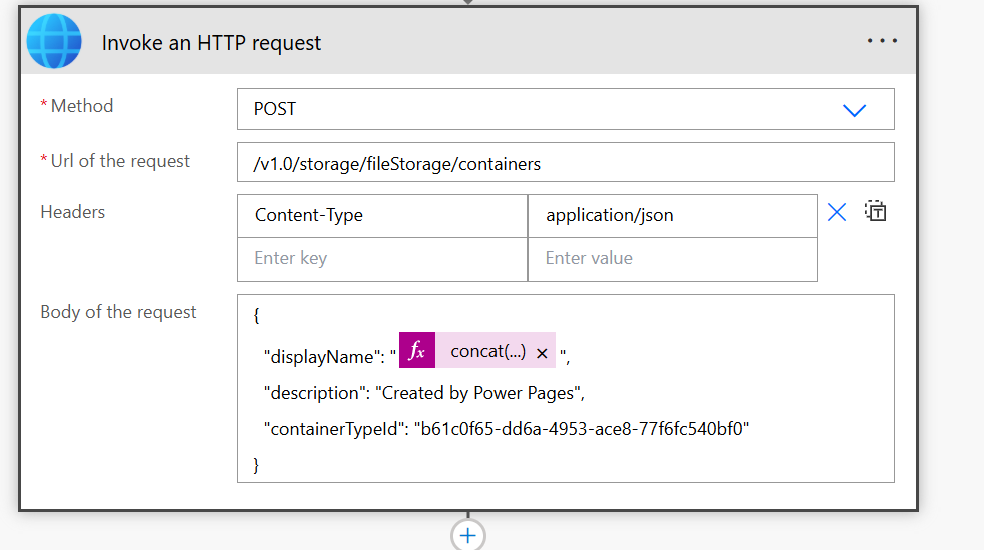Viewport: 984px width, 550px height.
Task: Switch headers to text mode
Action: pos(876,212)
